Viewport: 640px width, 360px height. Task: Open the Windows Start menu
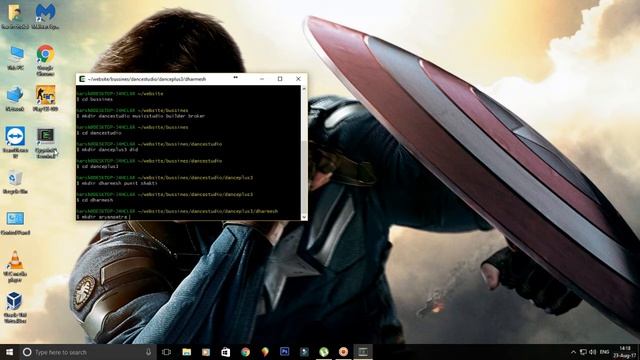[9, 352]
